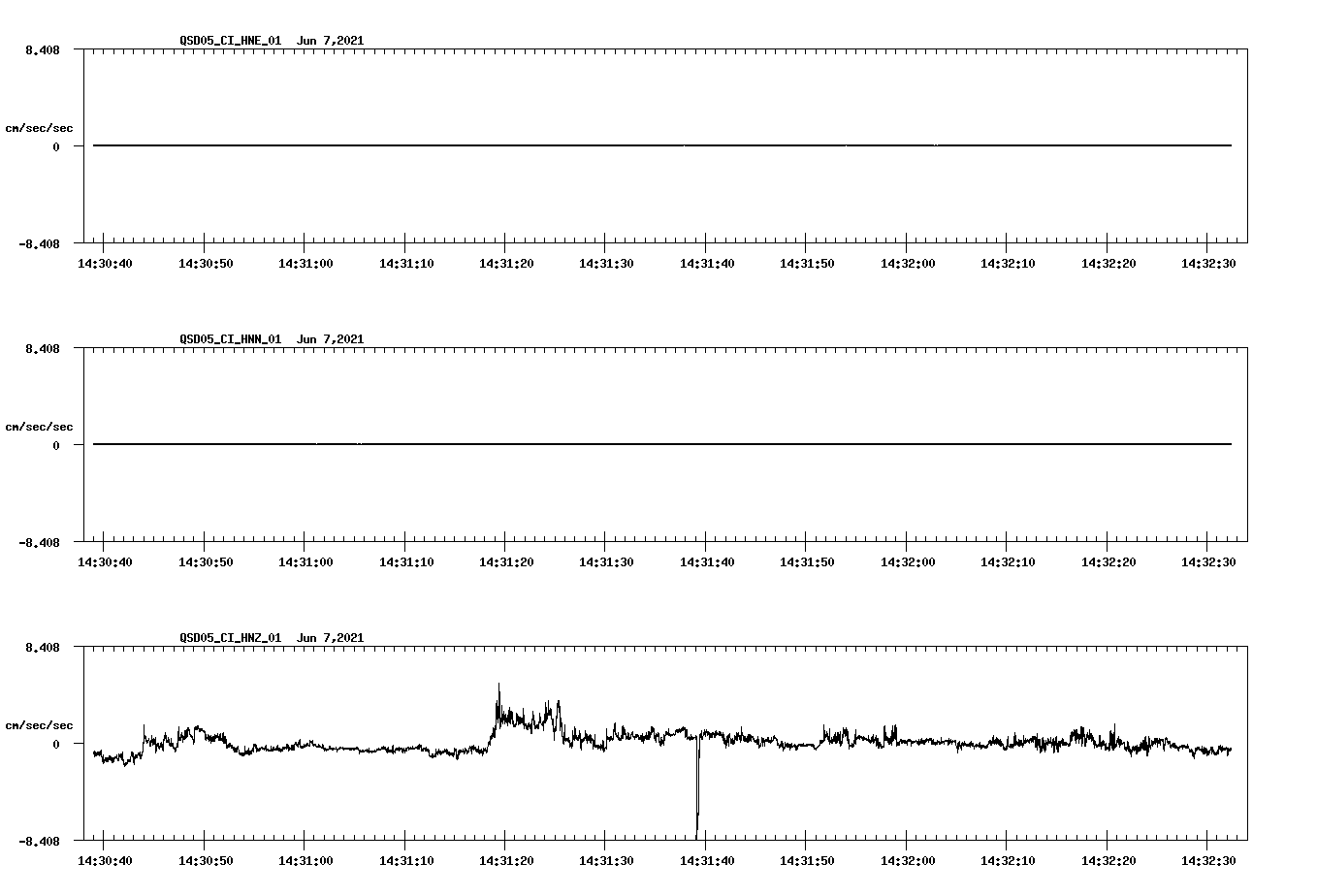Click 14:32:00 time label under HNE plot
This screenshot has height=896, width=1317.
(908, 263)
